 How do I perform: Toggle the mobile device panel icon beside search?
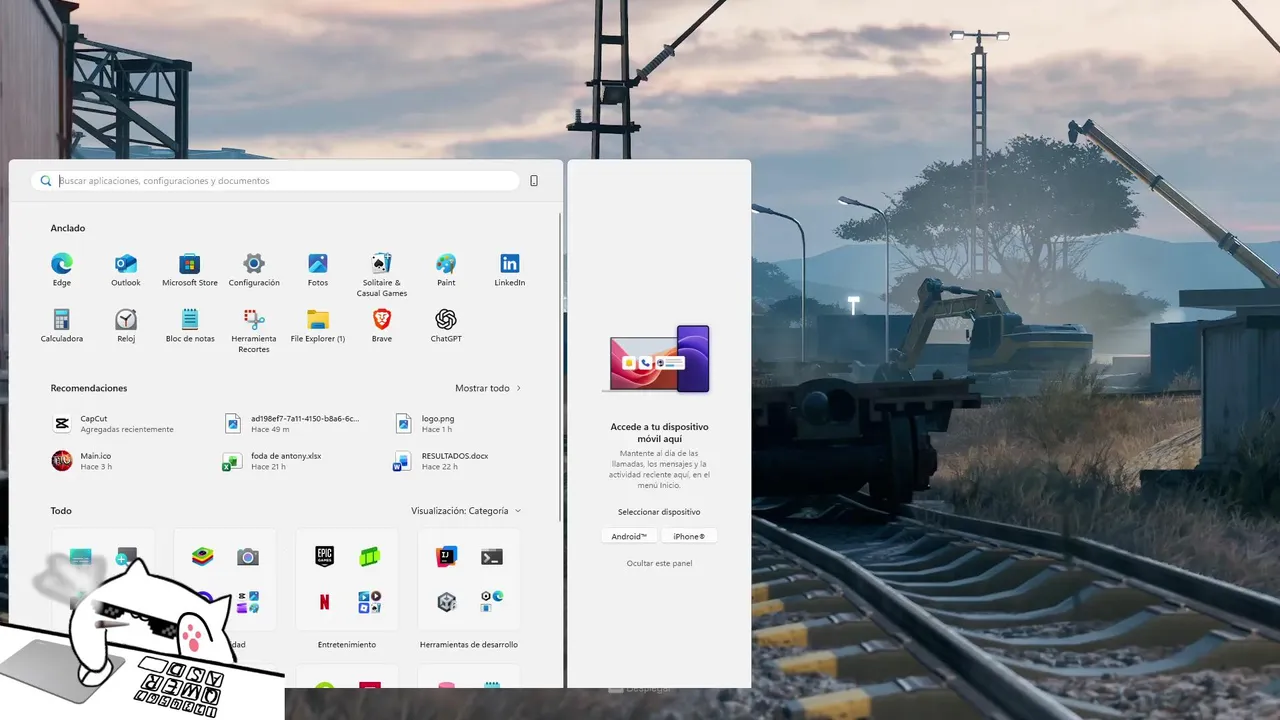pyautogui.click(x=534, y=181)
